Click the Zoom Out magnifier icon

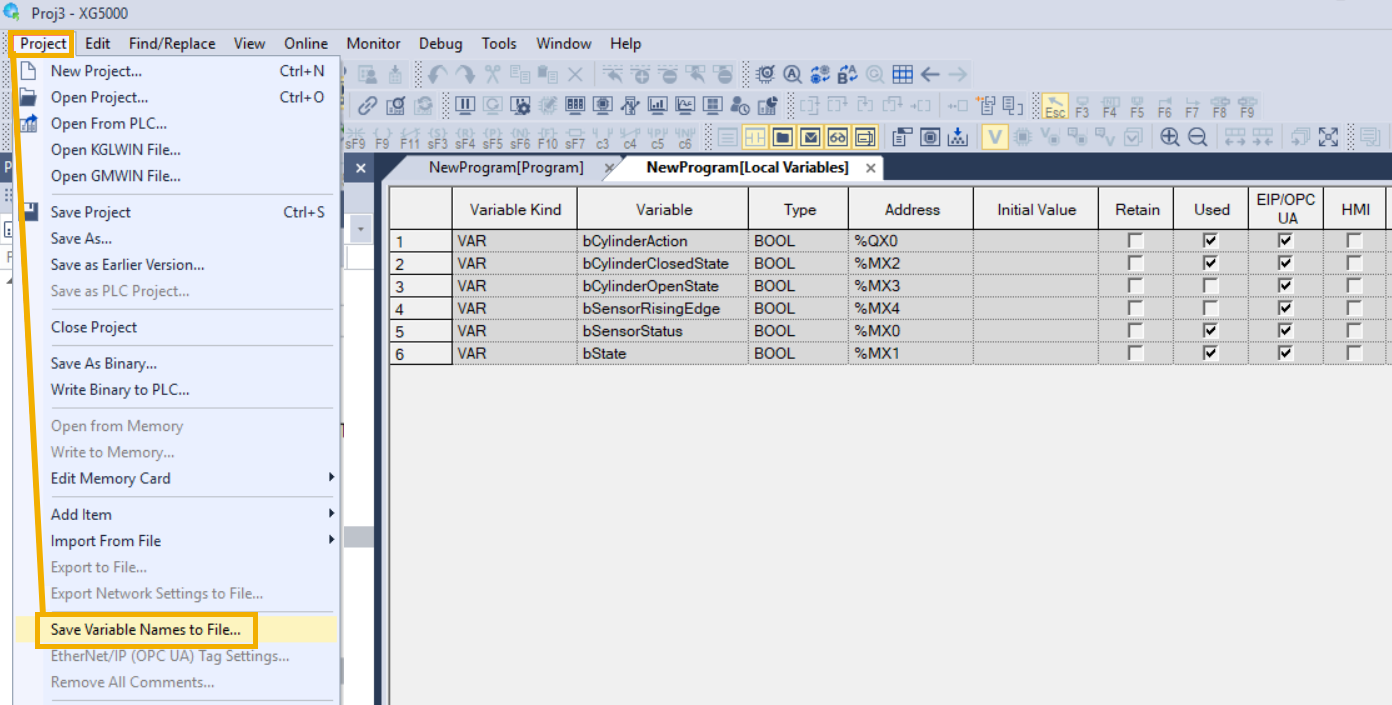(1197, 138)
